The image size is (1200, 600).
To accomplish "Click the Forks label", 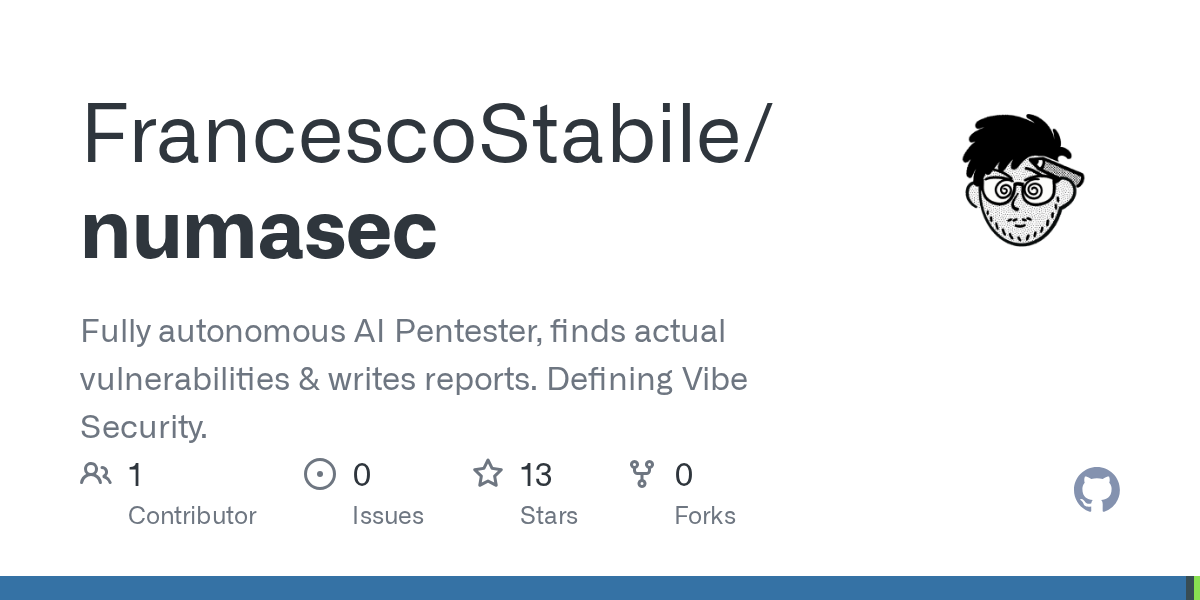I will click(705, 516).
